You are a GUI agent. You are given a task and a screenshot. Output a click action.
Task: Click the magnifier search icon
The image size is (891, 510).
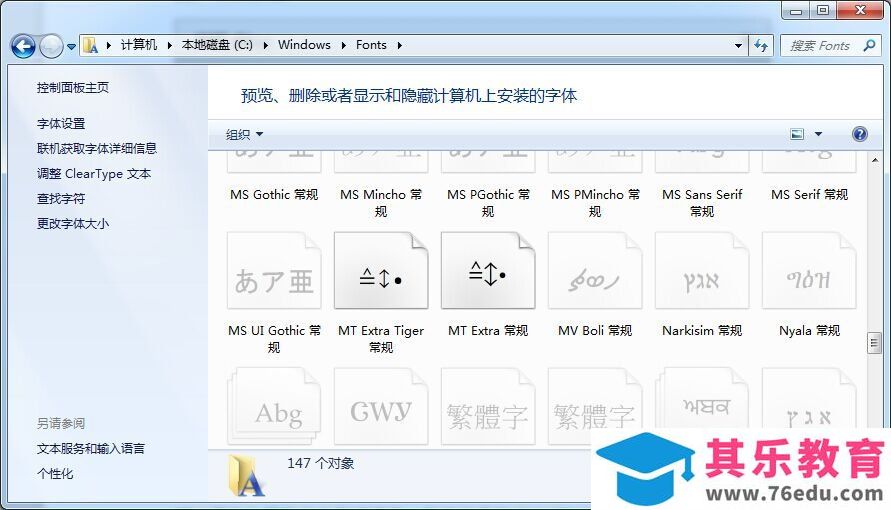click(869, 45)
